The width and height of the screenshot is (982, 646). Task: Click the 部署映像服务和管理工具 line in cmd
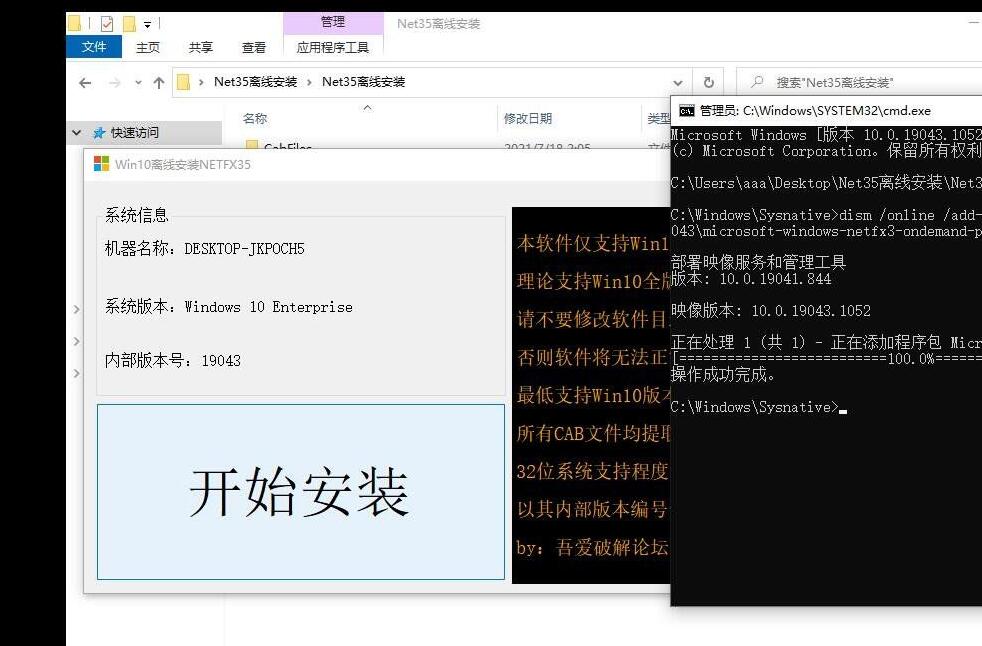coord(758,262)
